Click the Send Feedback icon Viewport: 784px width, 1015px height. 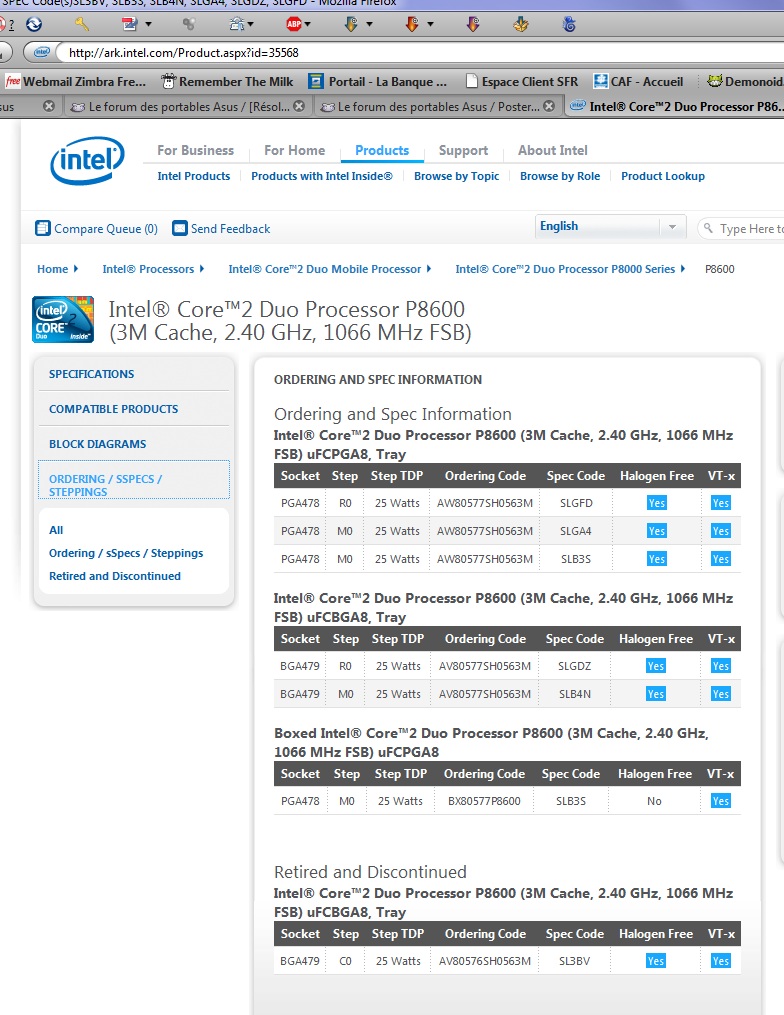[x=180, y=228]
